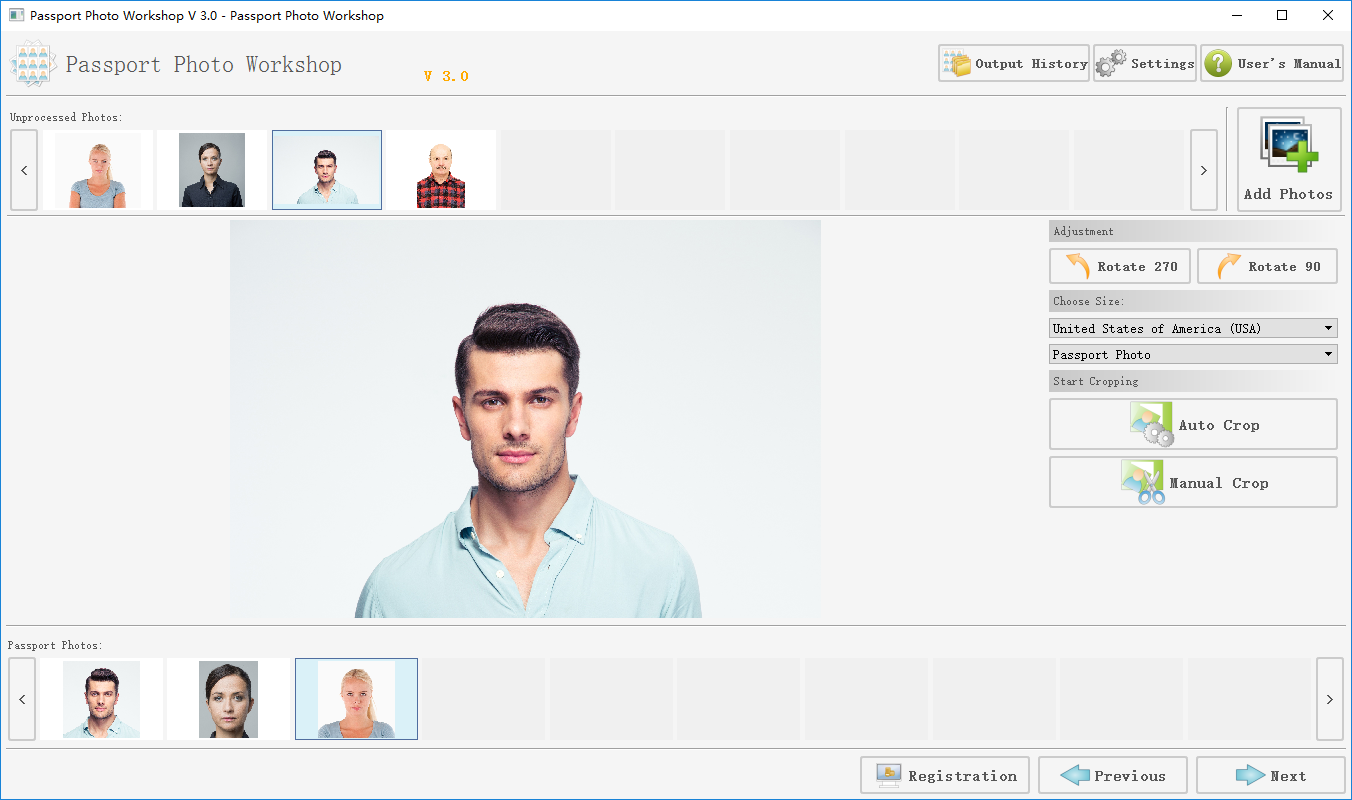Open the Output History folder icon
Viewport: 1352px width, 800px height.
pos(957,64)
